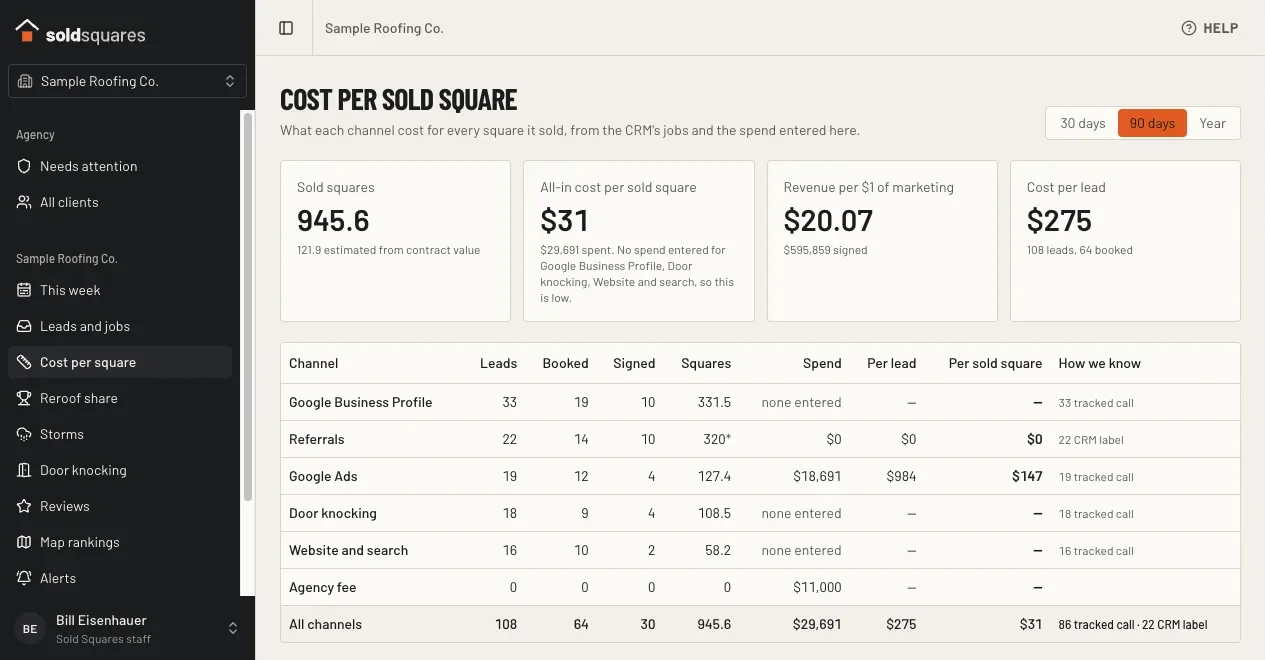Click the Alerts bell icon
Screen dimensions: 1265x660
coord(24,578)
